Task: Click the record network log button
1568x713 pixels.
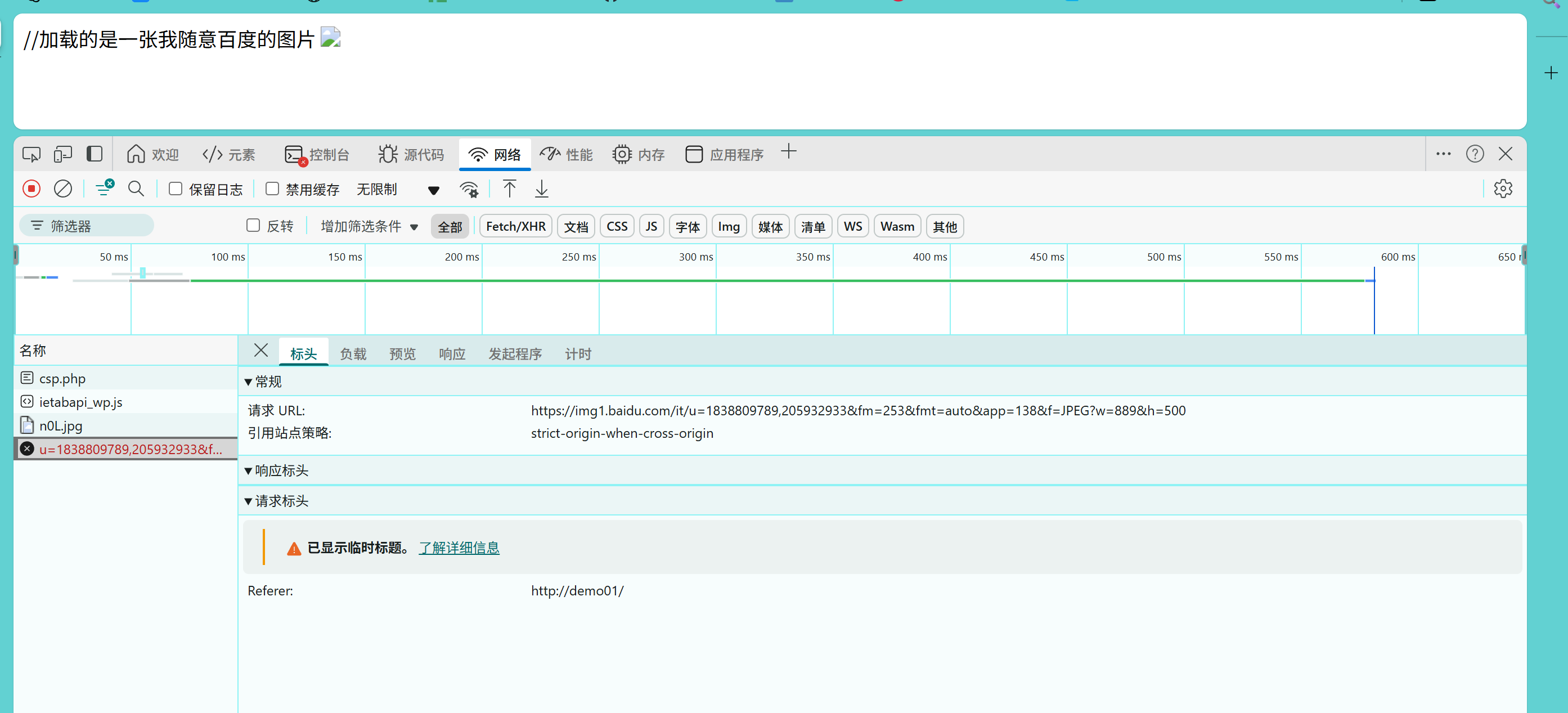Action: click(x=32, y=189)
